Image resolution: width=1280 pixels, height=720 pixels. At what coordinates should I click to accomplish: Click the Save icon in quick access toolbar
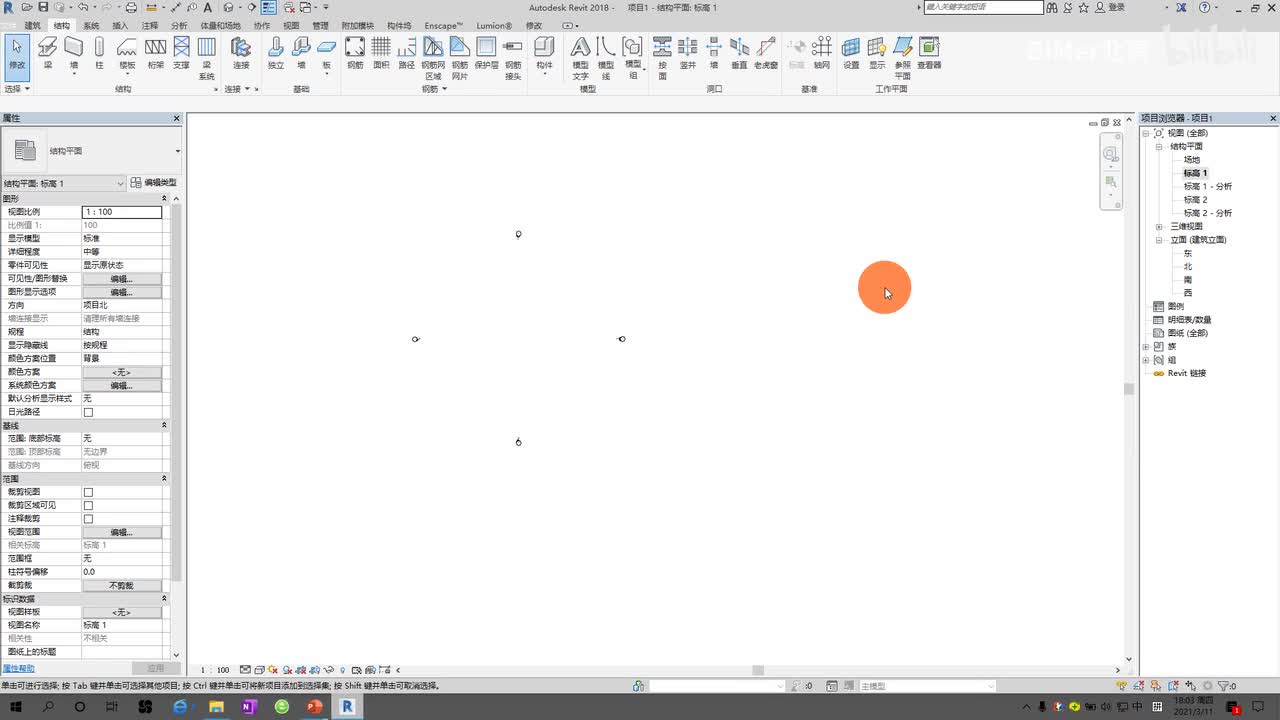tap(44, 7)
